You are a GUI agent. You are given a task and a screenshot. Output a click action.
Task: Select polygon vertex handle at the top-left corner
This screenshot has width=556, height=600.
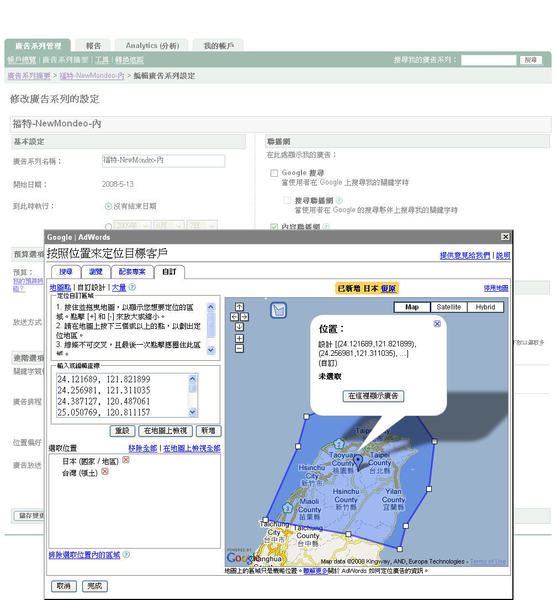(306, 416)
